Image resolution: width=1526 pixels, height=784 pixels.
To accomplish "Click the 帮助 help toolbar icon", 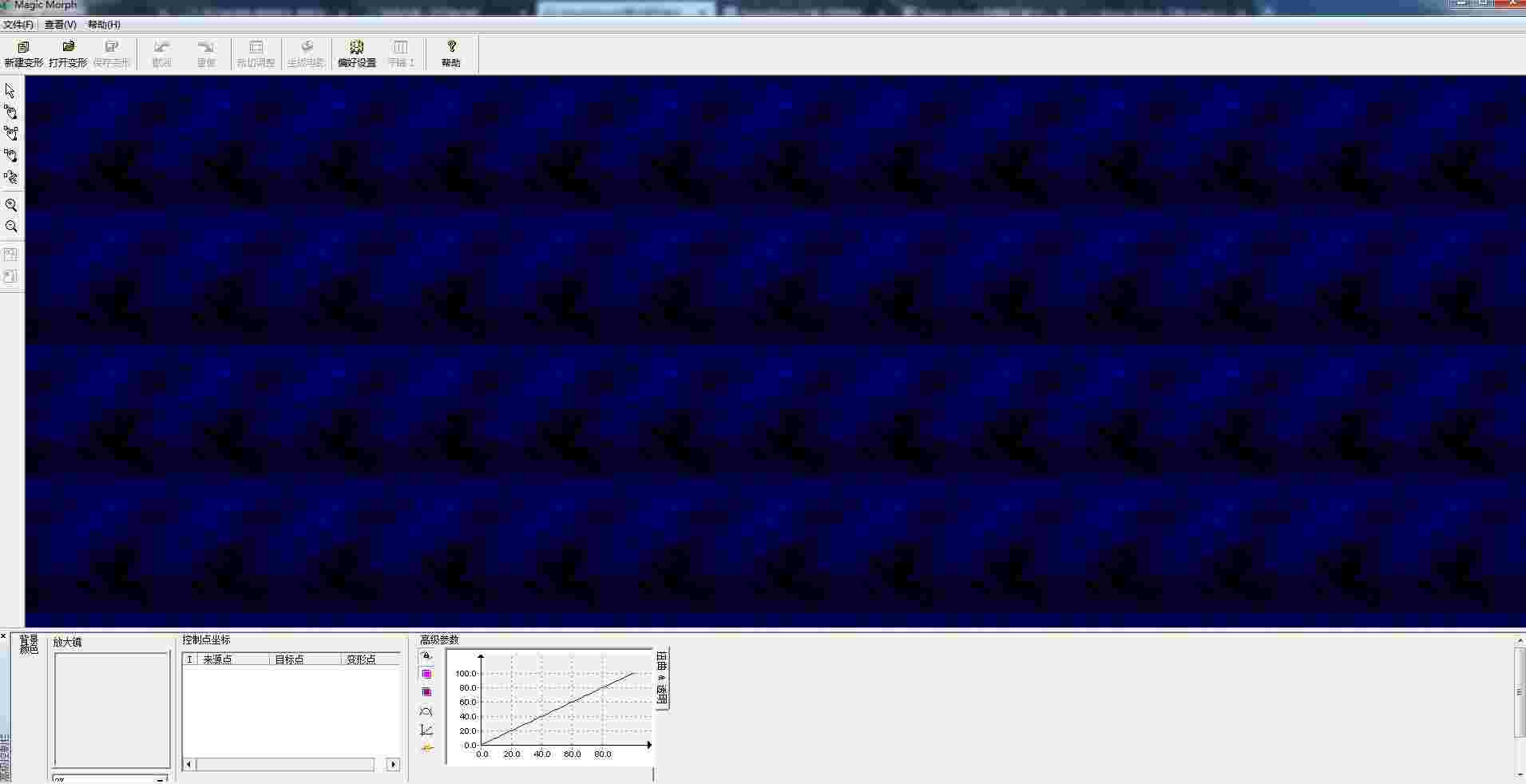I will (451, 52).
